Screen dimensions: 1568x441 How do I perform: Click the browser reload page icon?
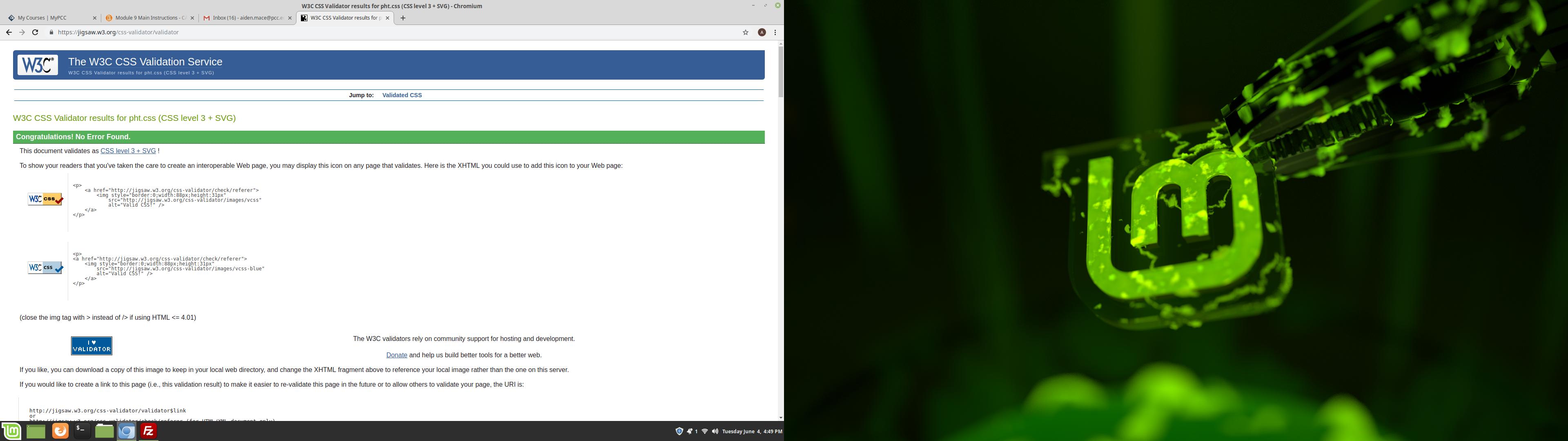coord(35,32)
